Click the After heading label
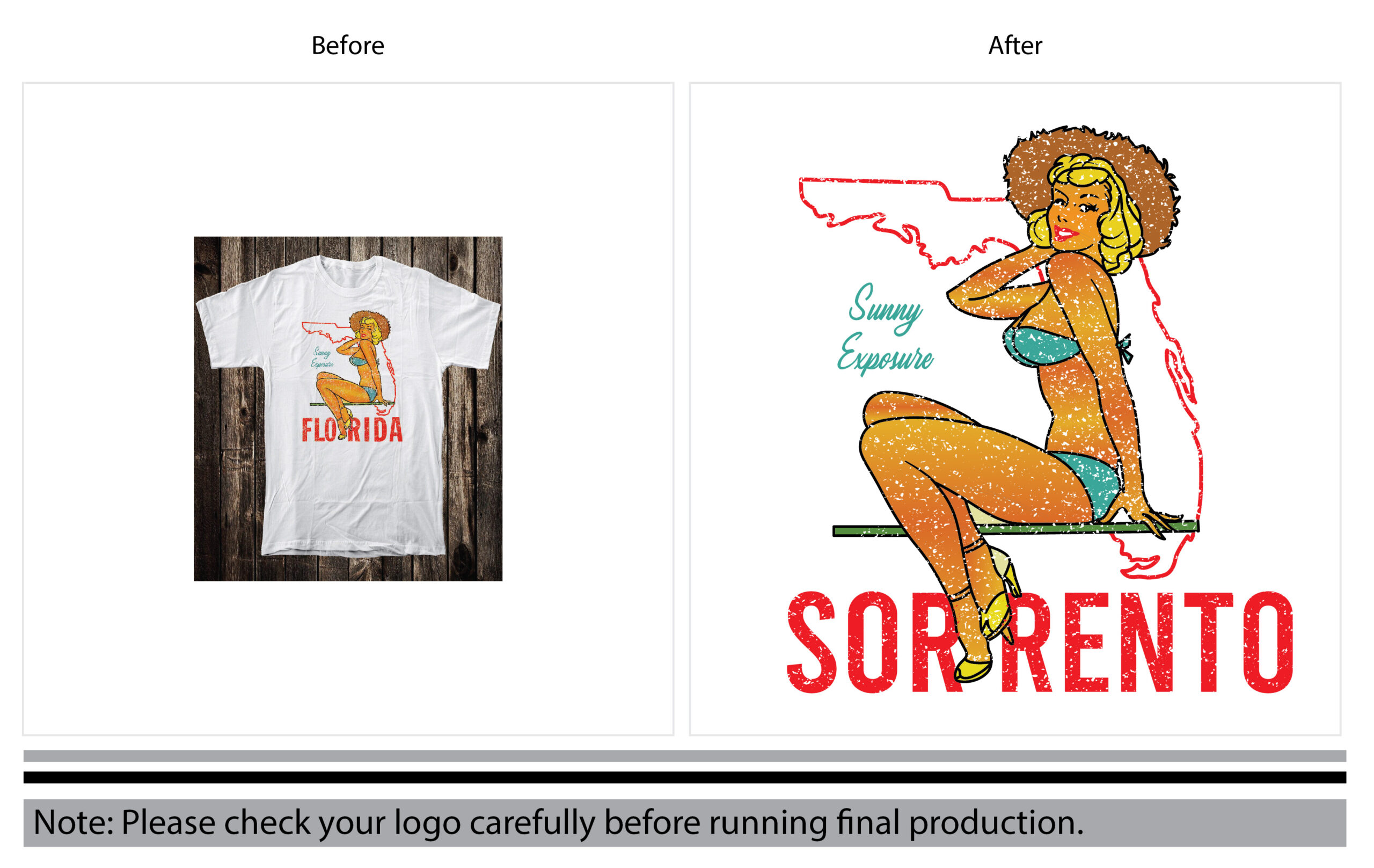1374x868 pixels. 1015,46
